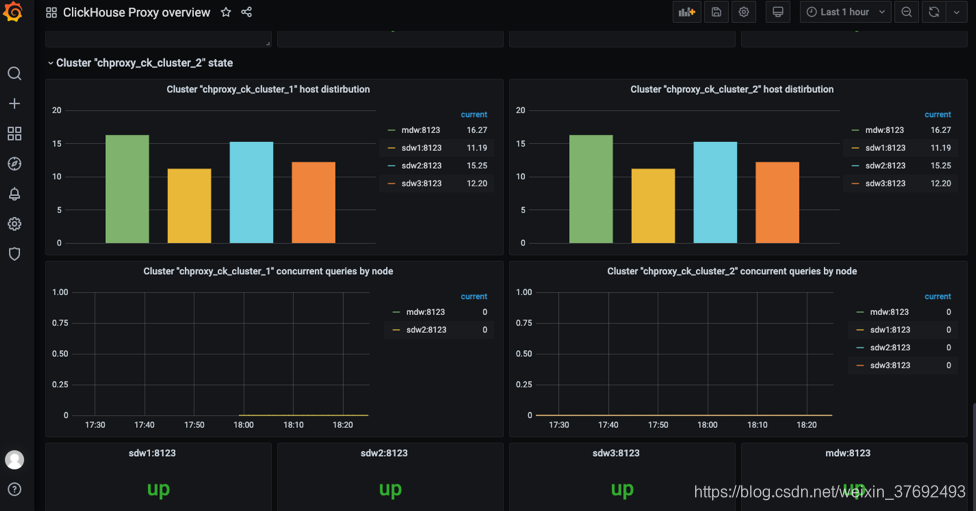
Task: Click the 16.27 value in cluster_1 legend
Action: click(477, 130)
